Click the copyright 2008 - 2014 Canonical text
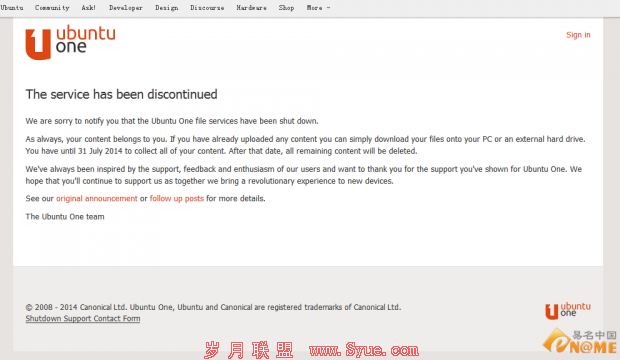 (x=213, y=307)
